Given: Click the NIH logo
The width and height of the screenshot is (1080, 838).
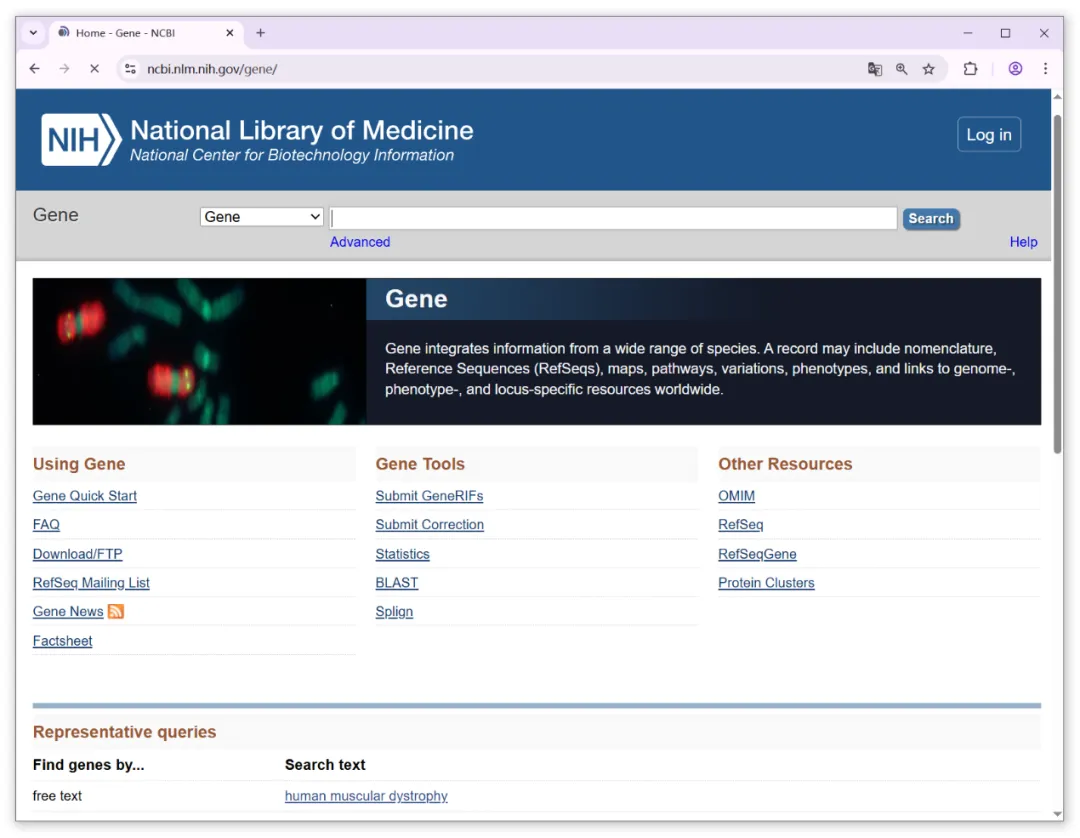Looking at the screenshot, I should [x=81, y=140].
